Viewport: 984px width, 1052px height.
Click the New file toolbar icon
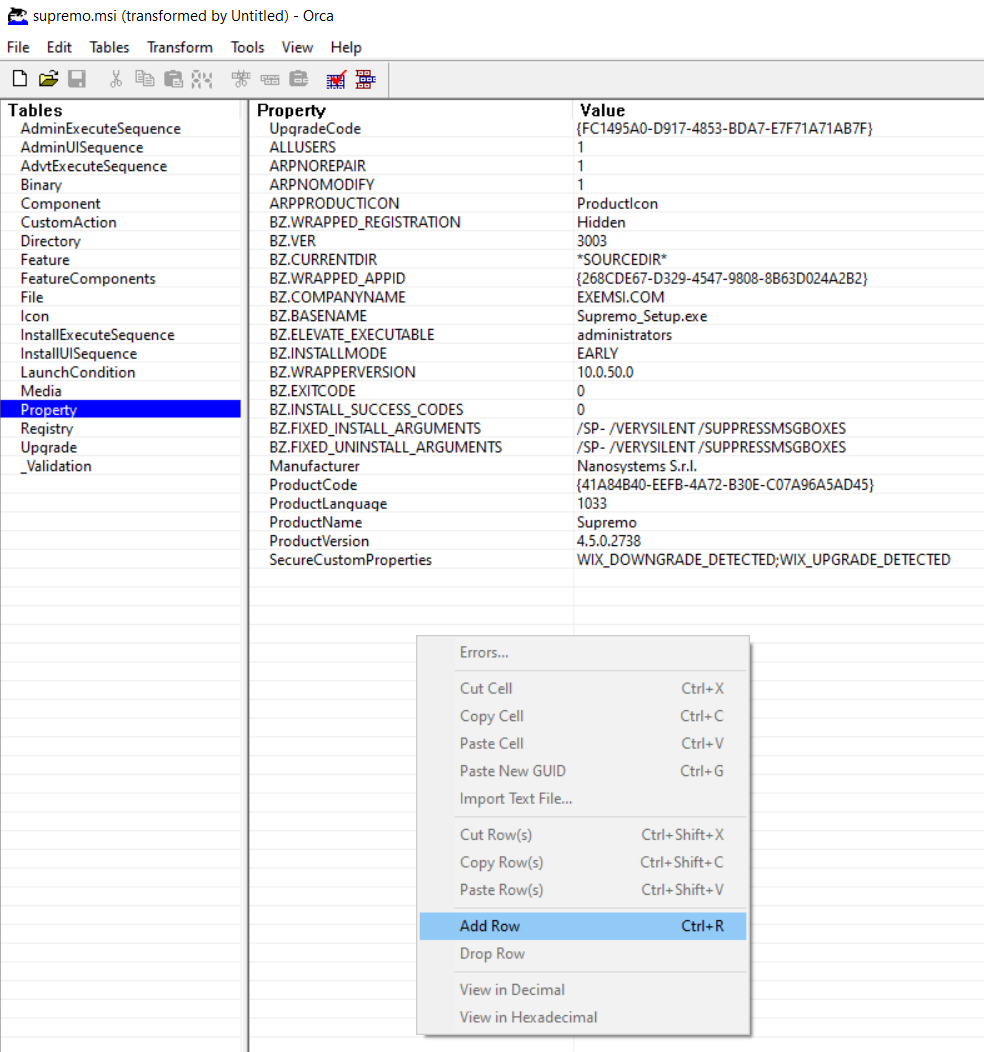(x=20, y=79)
